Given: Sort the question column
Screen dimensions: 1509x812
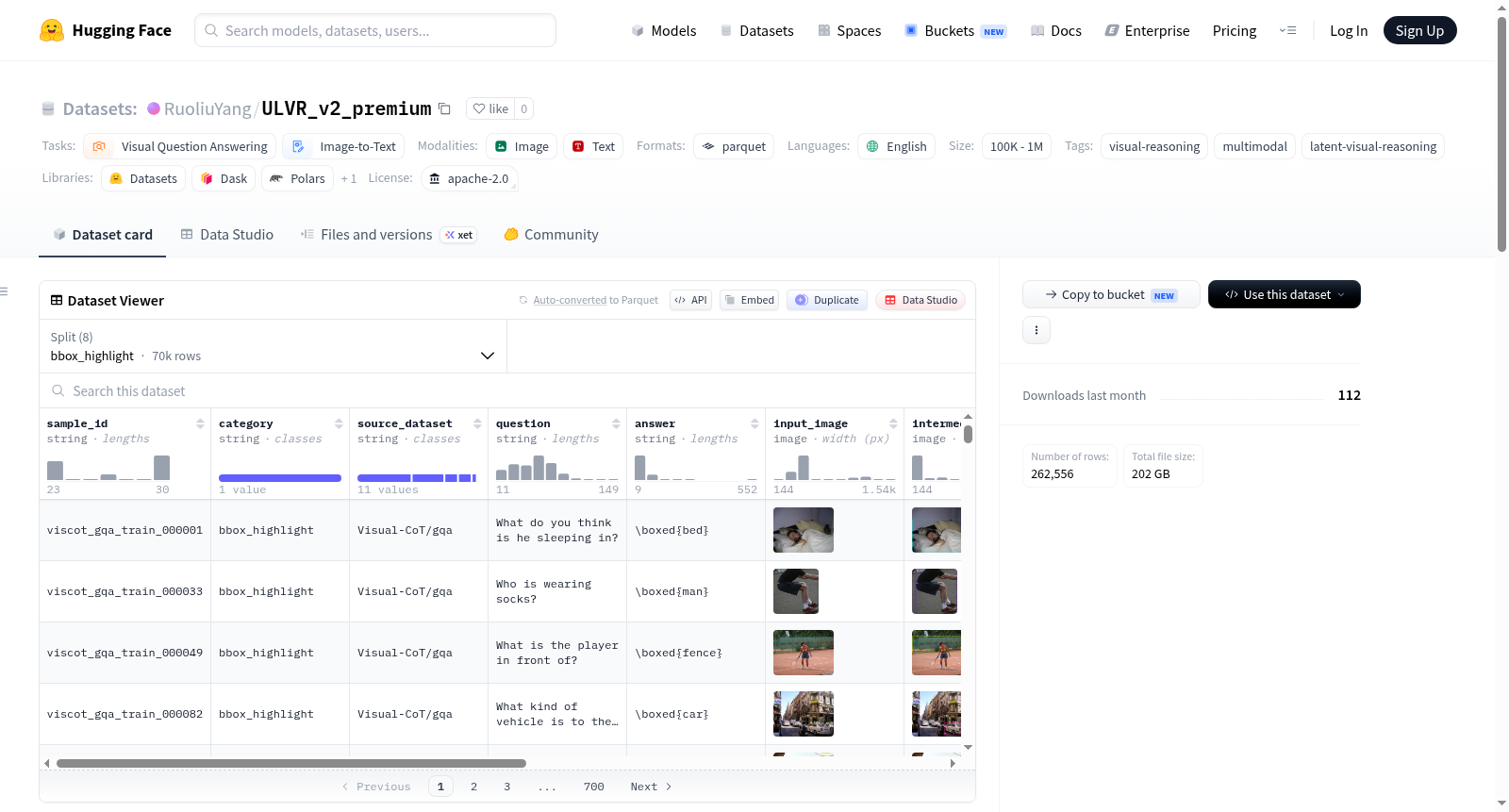Looking at the screenshot, I should [616, 423].
